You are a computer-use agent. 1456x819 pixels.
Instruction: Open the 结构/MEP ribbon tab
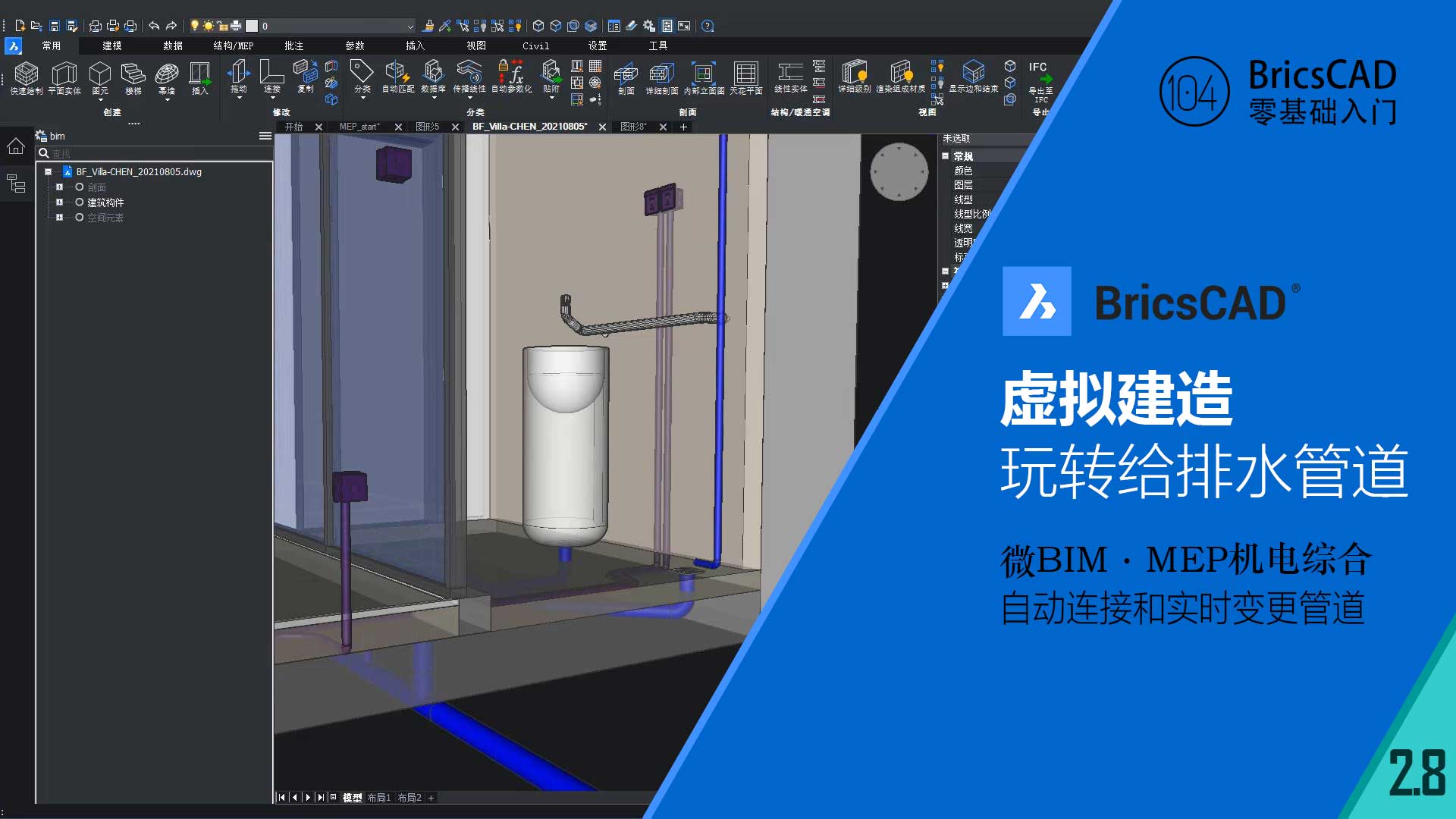point(233,46)
